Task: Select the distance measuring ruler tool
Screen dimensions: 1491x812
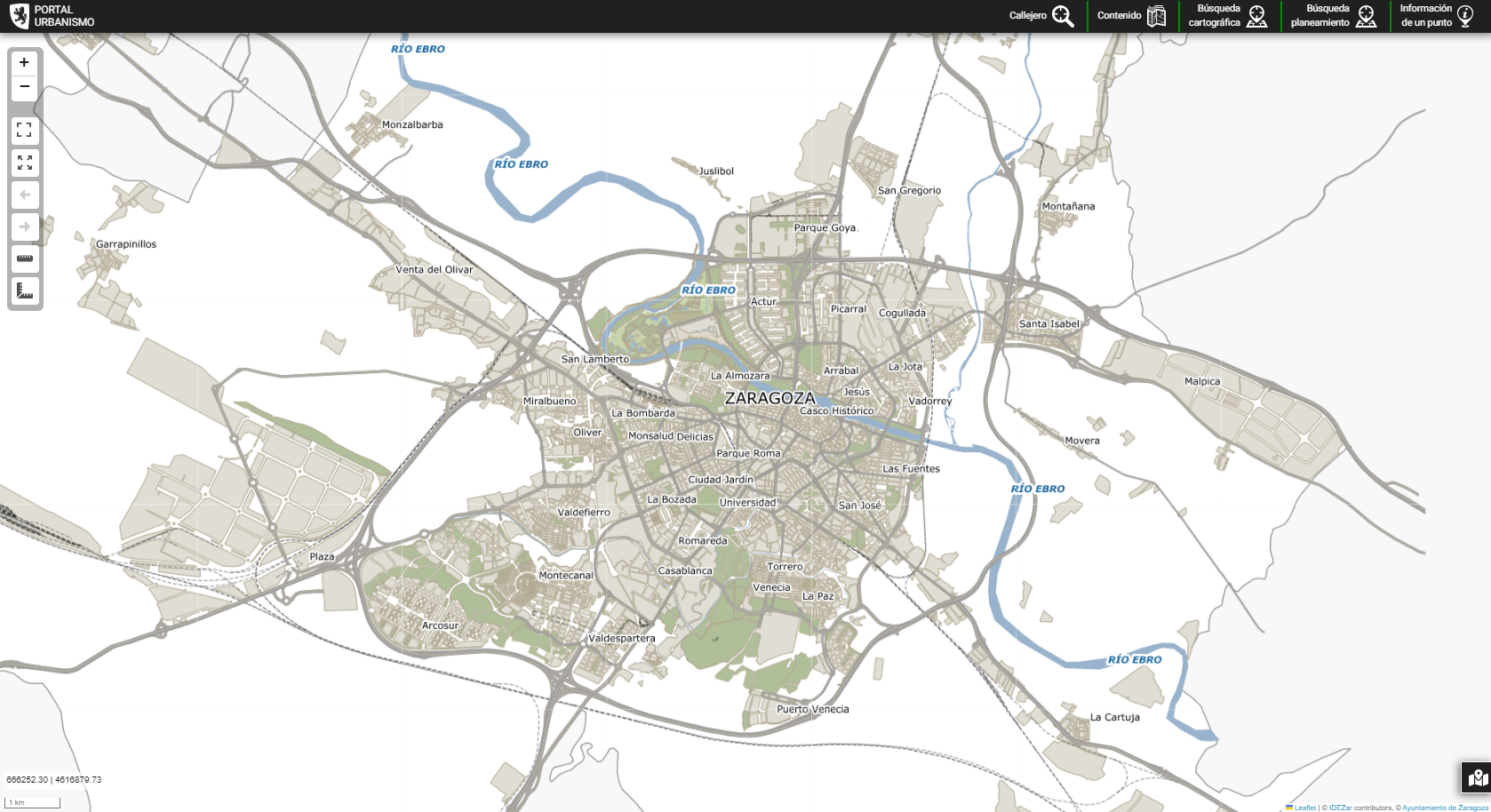Action: 25,259
